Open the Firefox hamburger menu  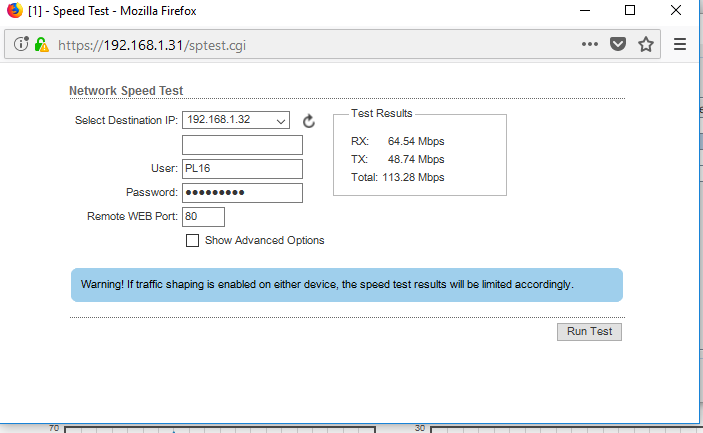click(x=680, y=44)
